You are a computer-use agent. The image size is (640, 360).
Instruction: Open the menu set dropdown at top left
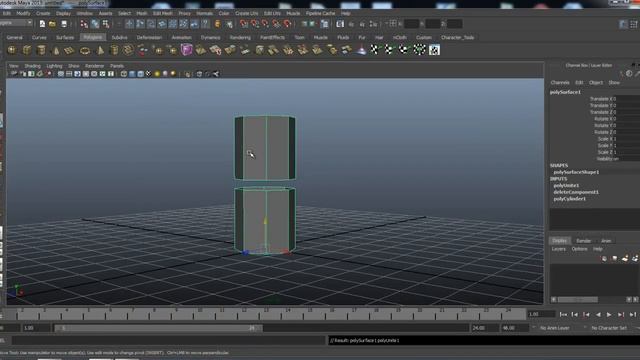pos(16,23)
